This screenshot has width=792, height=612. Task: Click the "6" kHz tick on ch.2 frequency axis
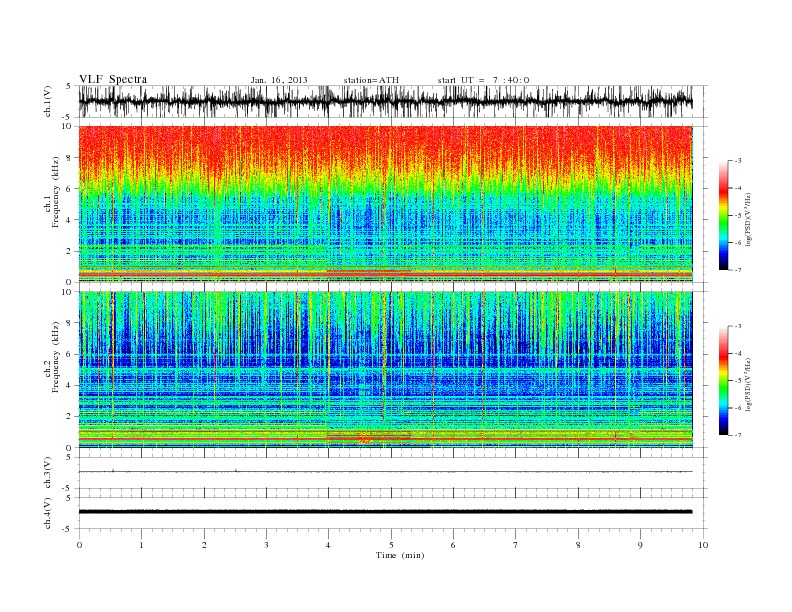tap(70, 354)
